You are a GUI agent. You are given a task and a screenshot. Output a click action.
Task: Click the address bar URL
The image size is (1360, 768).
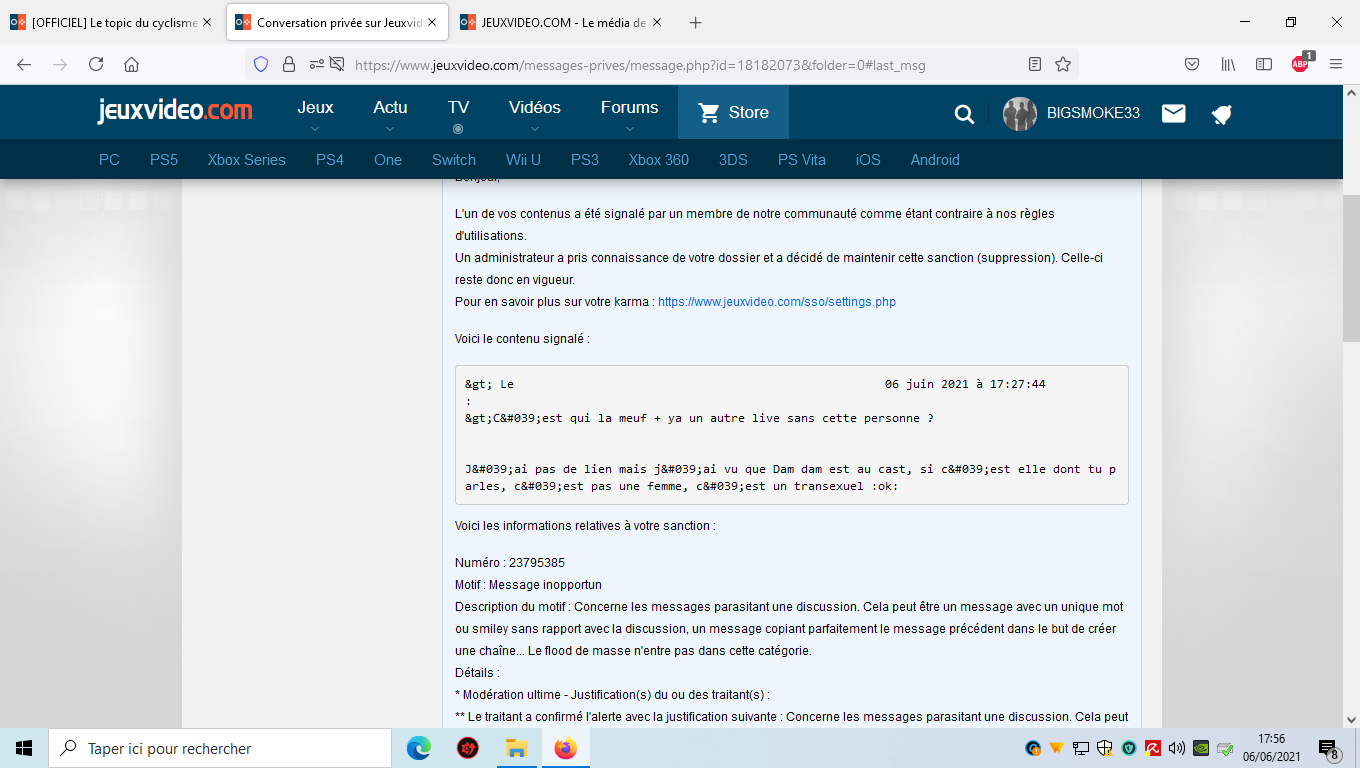(x=640, y=65)
